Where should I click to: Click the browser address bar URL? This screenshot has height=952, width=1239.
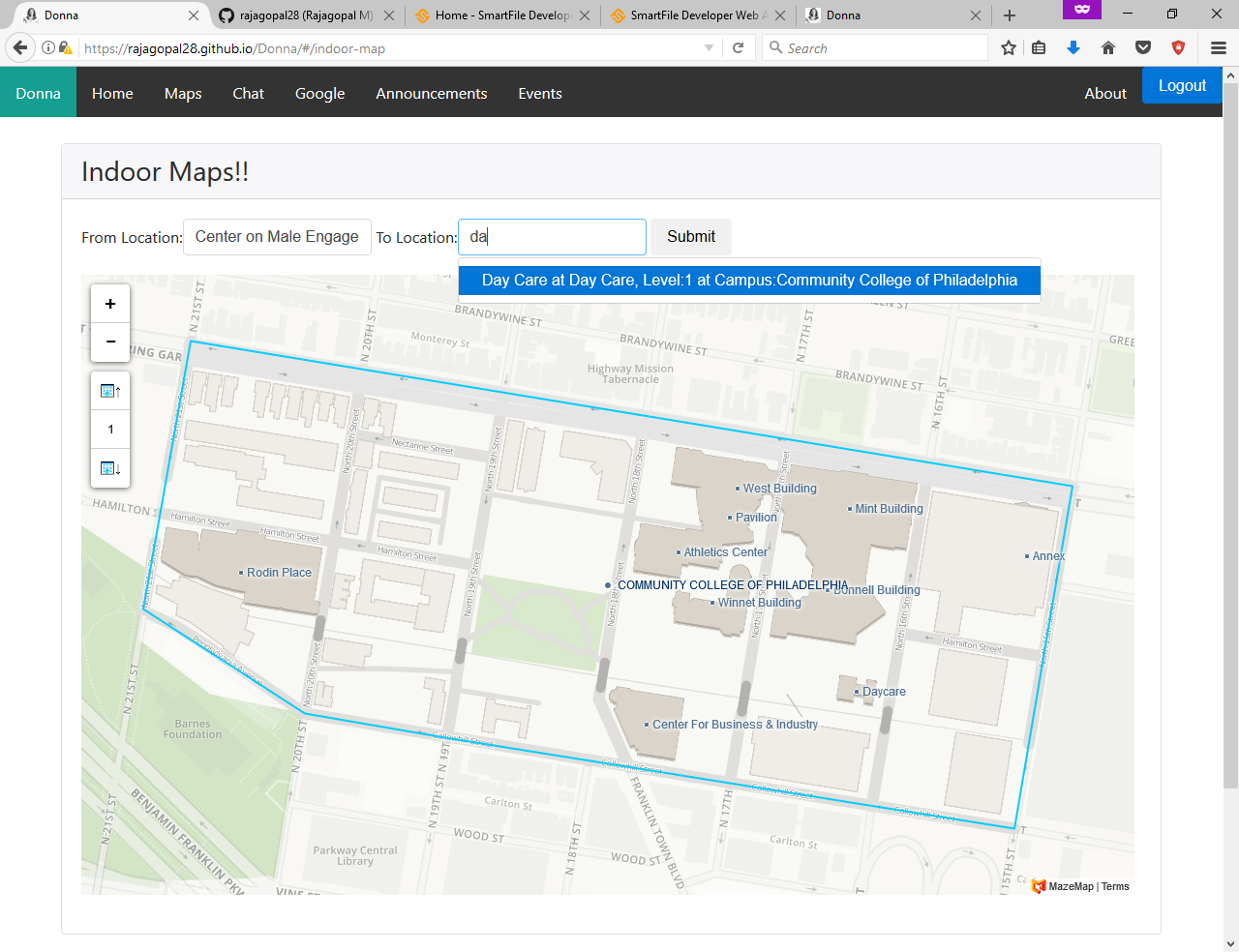coord(387,48)
